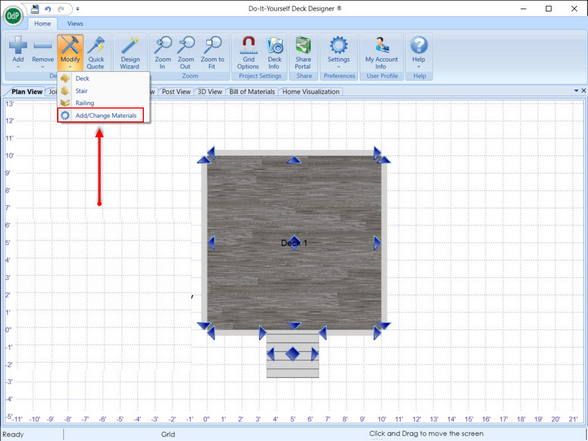Open the Bill of Materials tab
This screenshot has height=441, width=588.
click(252, 92)
